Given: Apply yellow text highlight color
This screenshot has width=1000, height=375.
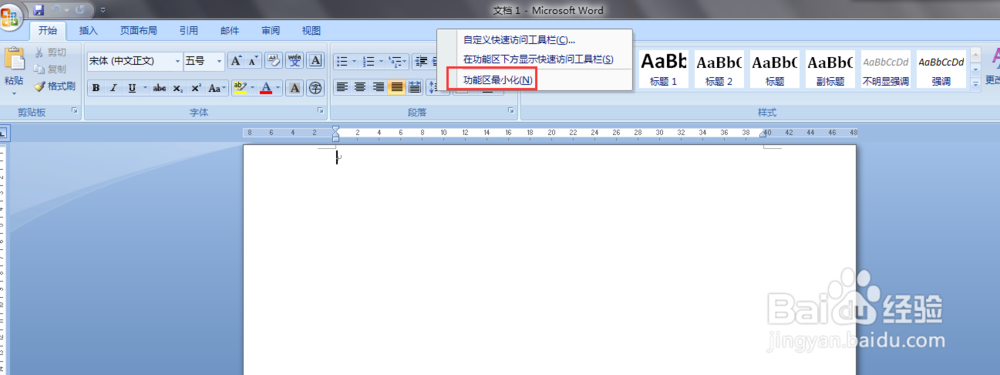Looking at the screenshot, I should point(239,88).
